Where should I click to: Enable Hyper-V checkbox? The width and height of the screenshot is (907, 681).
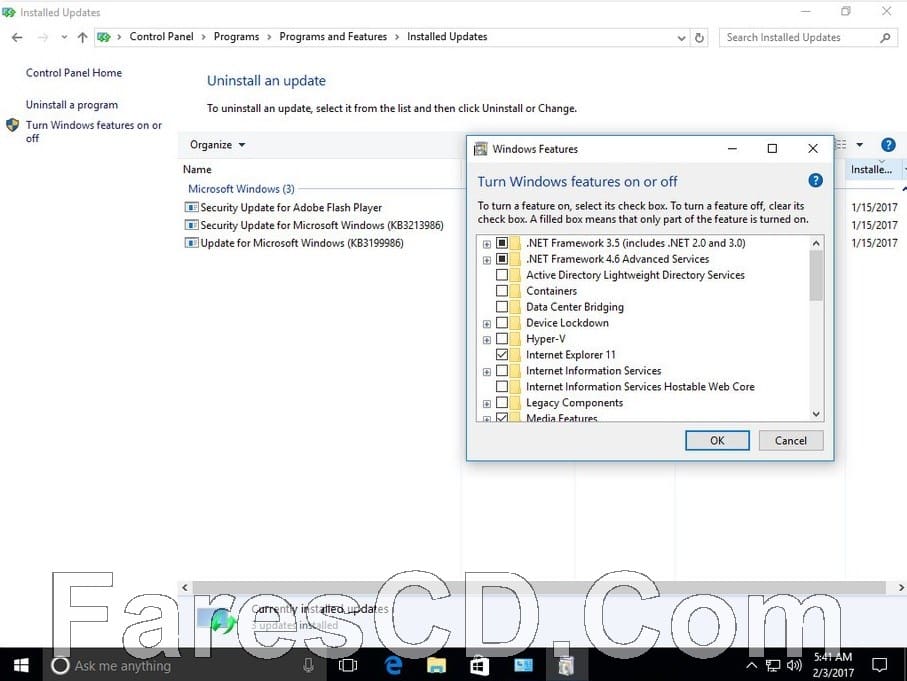click(502, 338)
